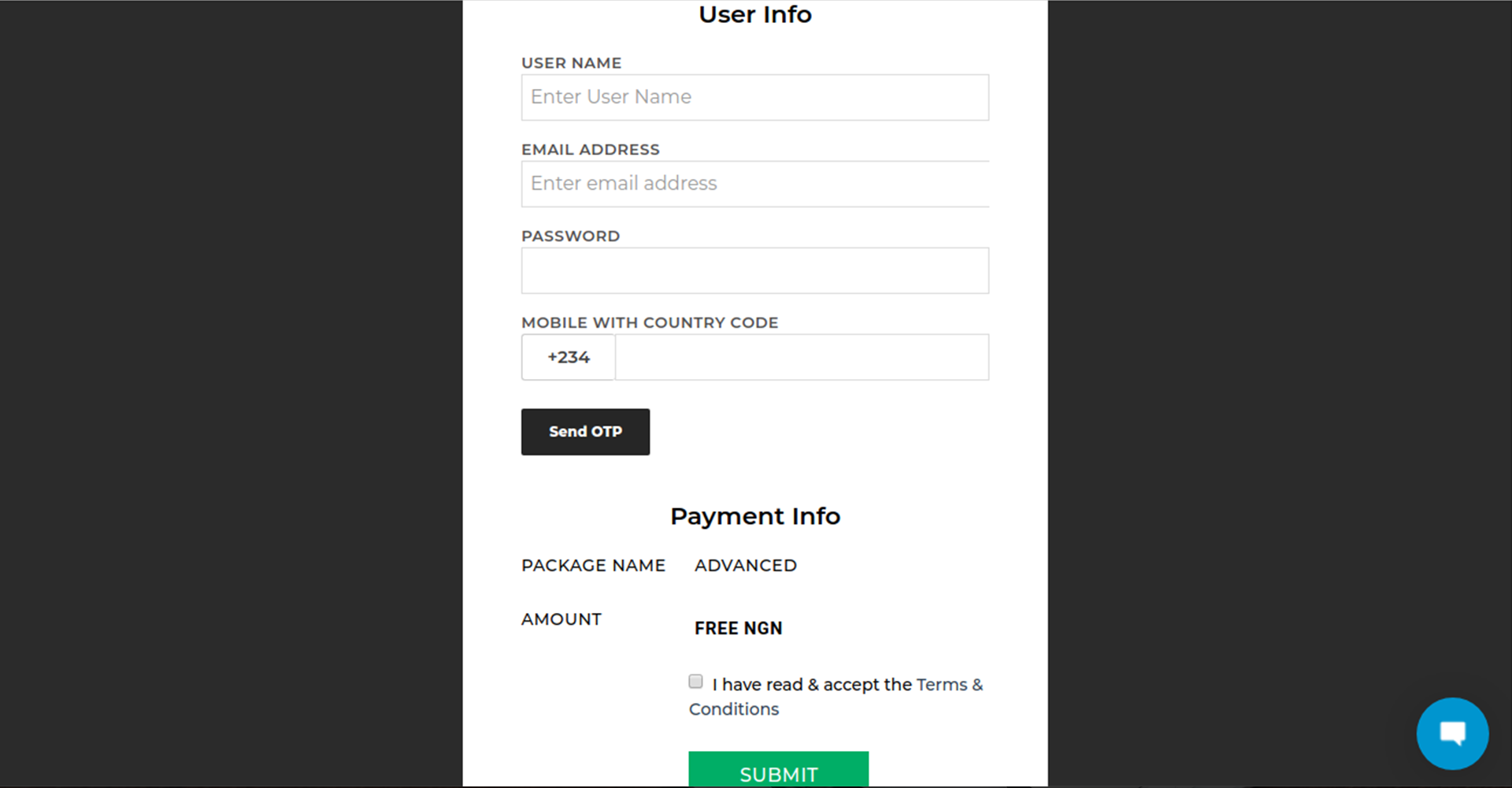This screenshot has height=788, width=1512.
Task: Click the +234 country code box
Action: 568,357
